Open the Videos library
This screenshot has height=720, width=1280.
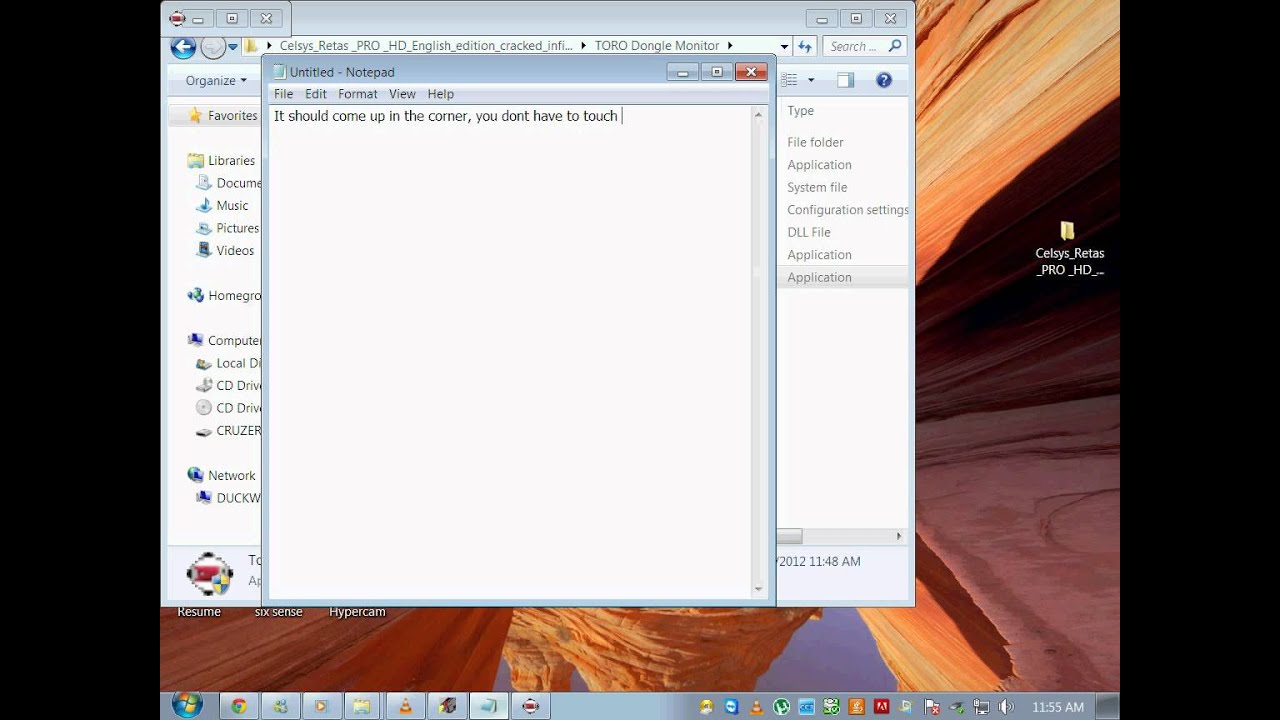tap(225, 251)
